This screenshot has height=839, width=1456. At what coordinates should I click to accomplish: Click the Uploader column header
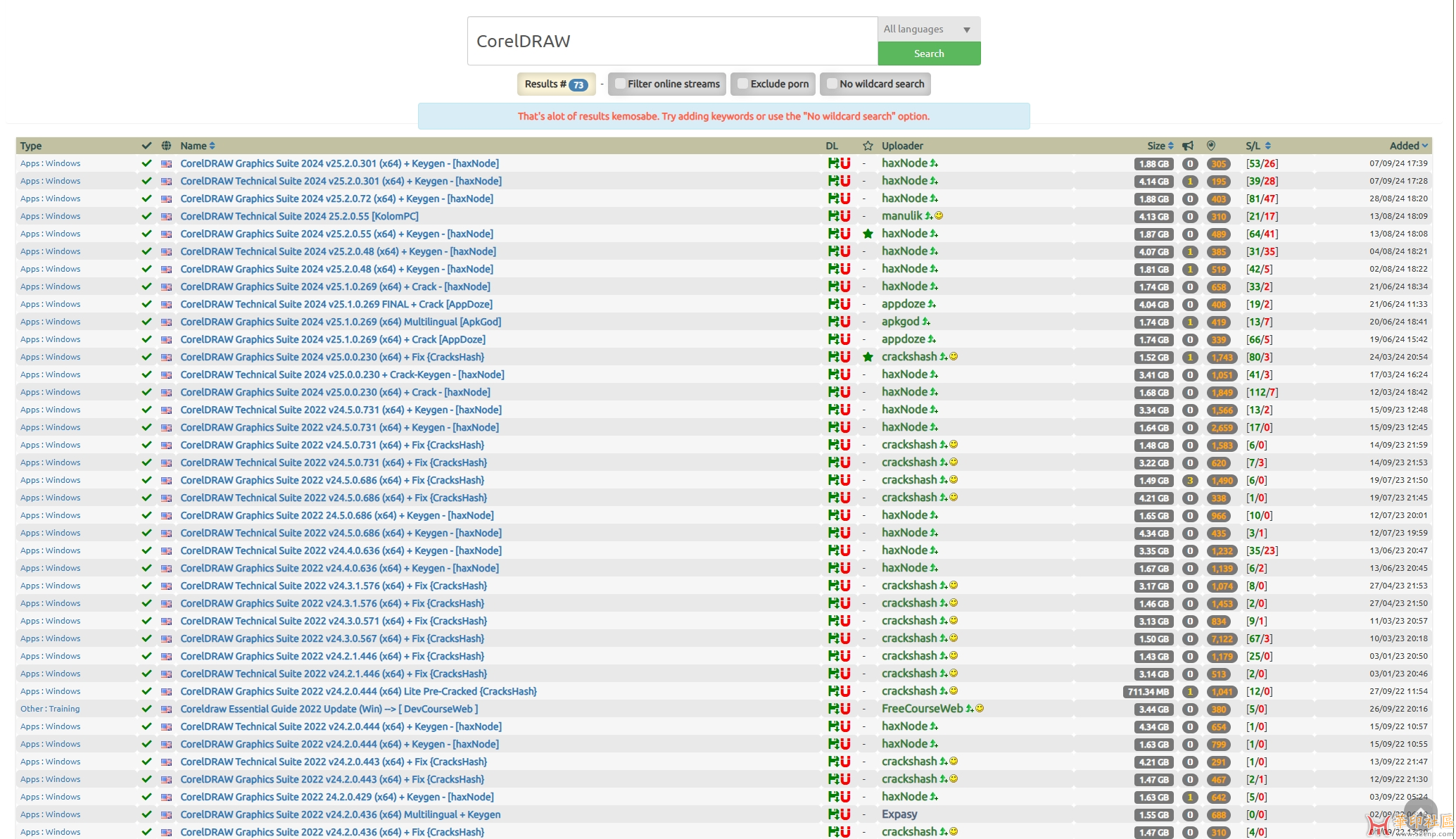tap(902, 146)
